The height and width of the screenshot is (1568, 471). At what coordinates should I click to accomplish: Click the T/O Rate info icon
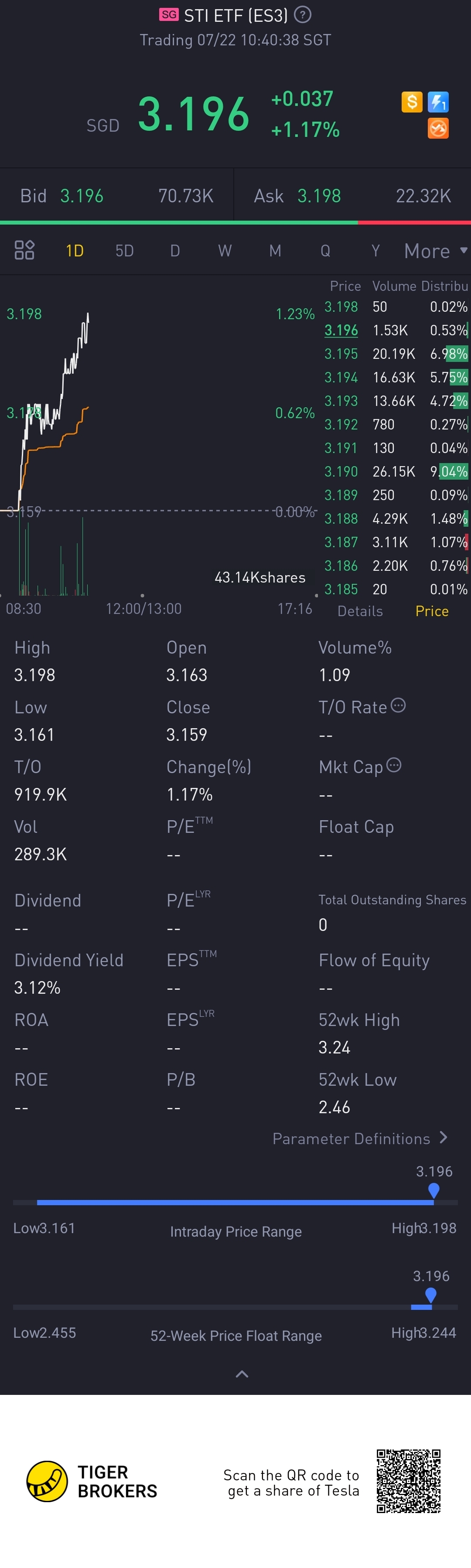(x=398, y=706)
